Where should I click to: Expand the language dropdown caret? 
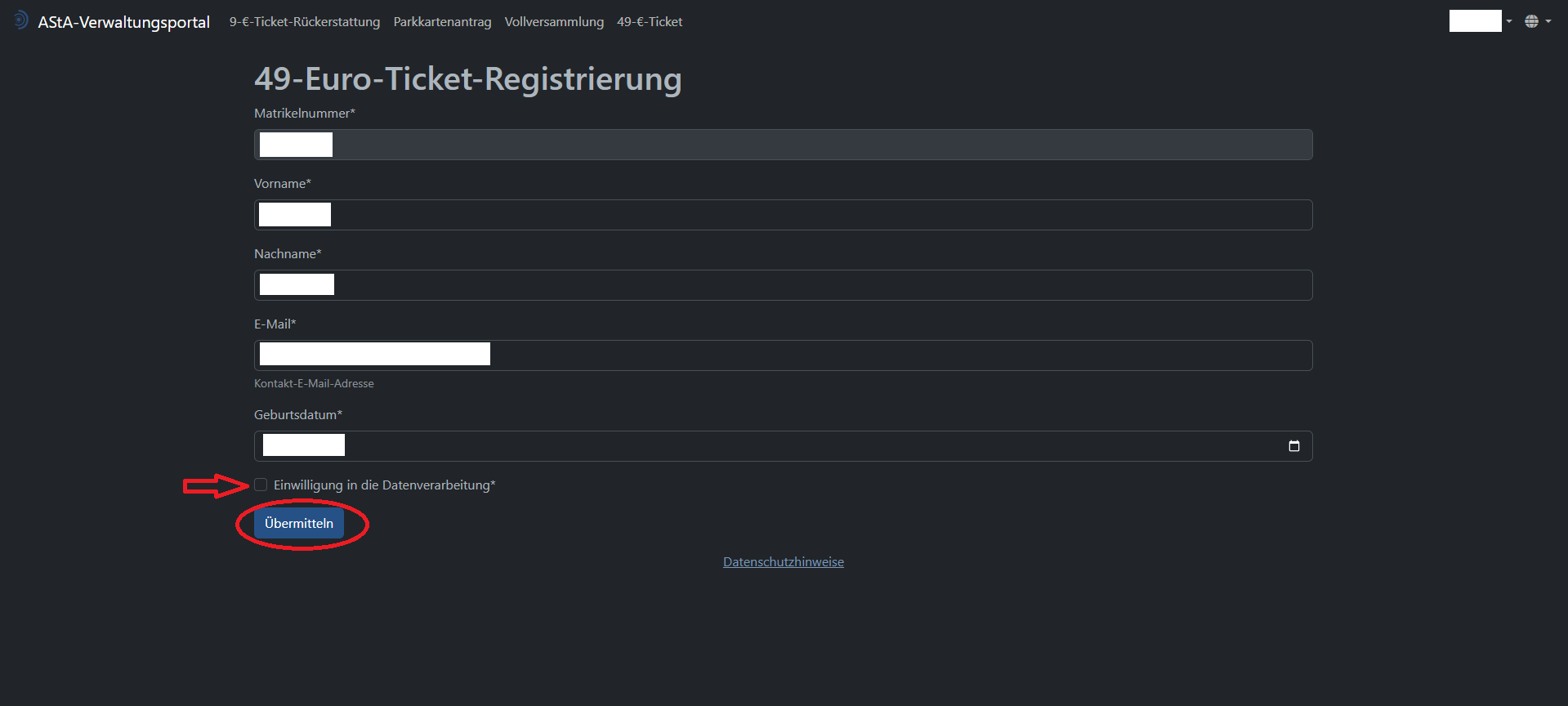pyautogui.click(x=1548, y=21)
